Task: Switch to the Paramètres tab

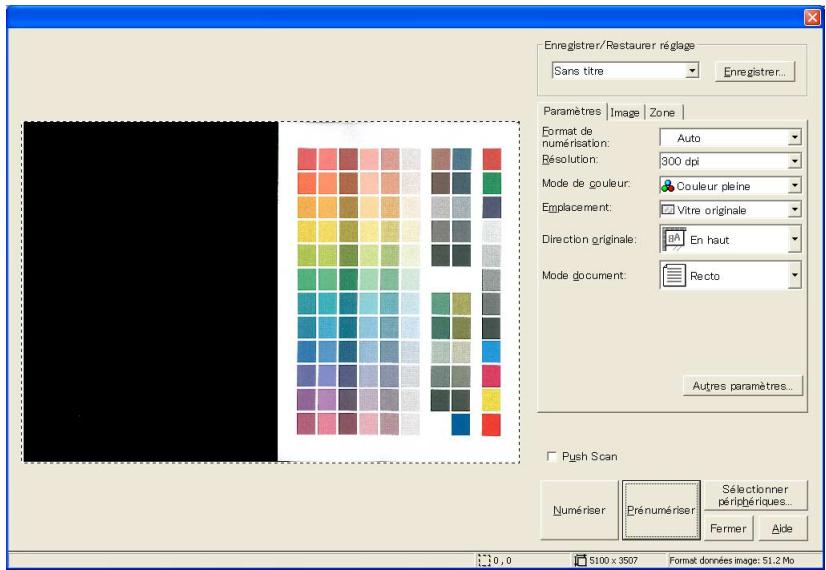Action: click(572, 111)
